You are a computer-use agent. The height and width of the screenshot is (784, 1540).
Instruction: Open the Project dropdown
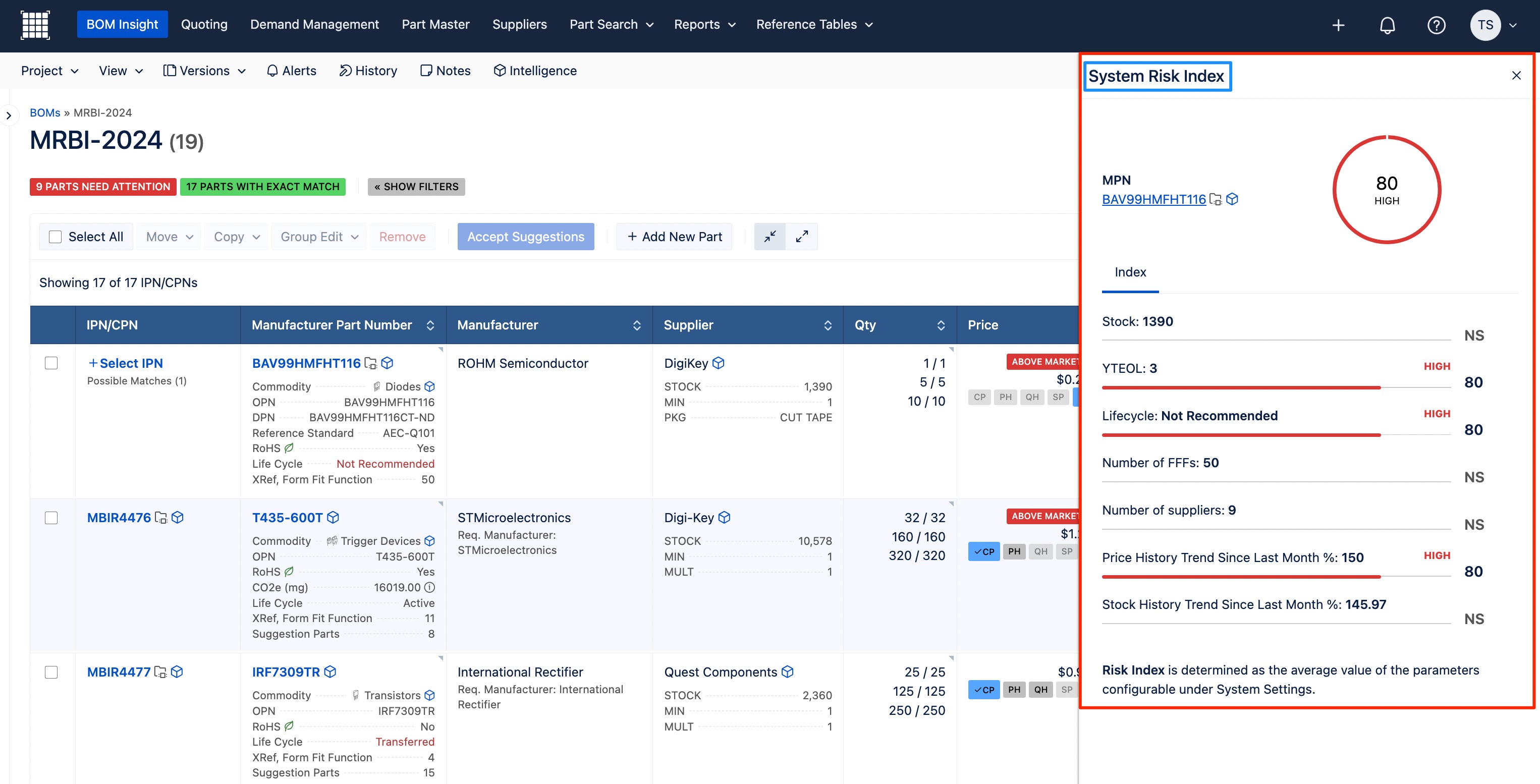coord(49,71)
